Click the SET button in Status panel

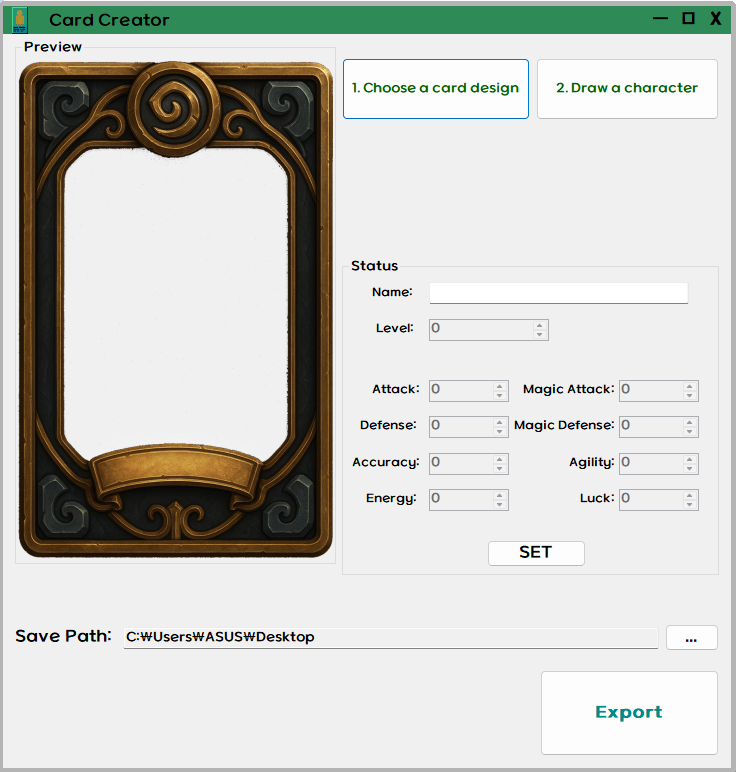click(x=536, y=553)
